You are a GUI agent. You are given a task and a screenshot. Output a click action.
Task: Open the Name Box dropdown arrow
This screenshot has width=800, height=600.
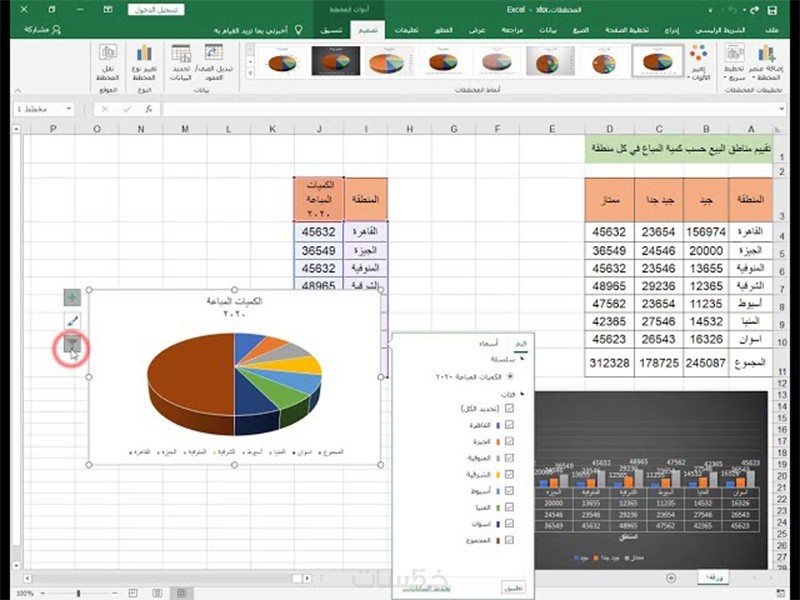tap(68, 109)
